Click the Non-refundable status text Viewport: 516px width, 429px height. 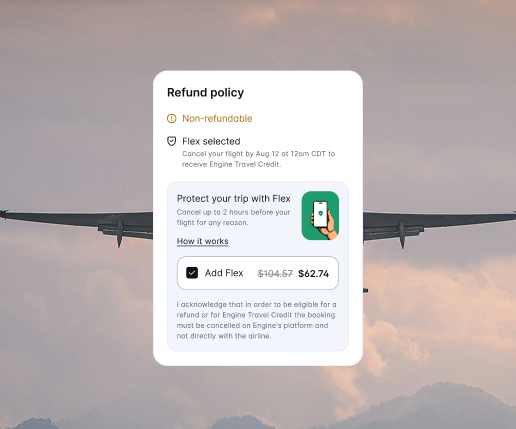click(x=217, y=118)
